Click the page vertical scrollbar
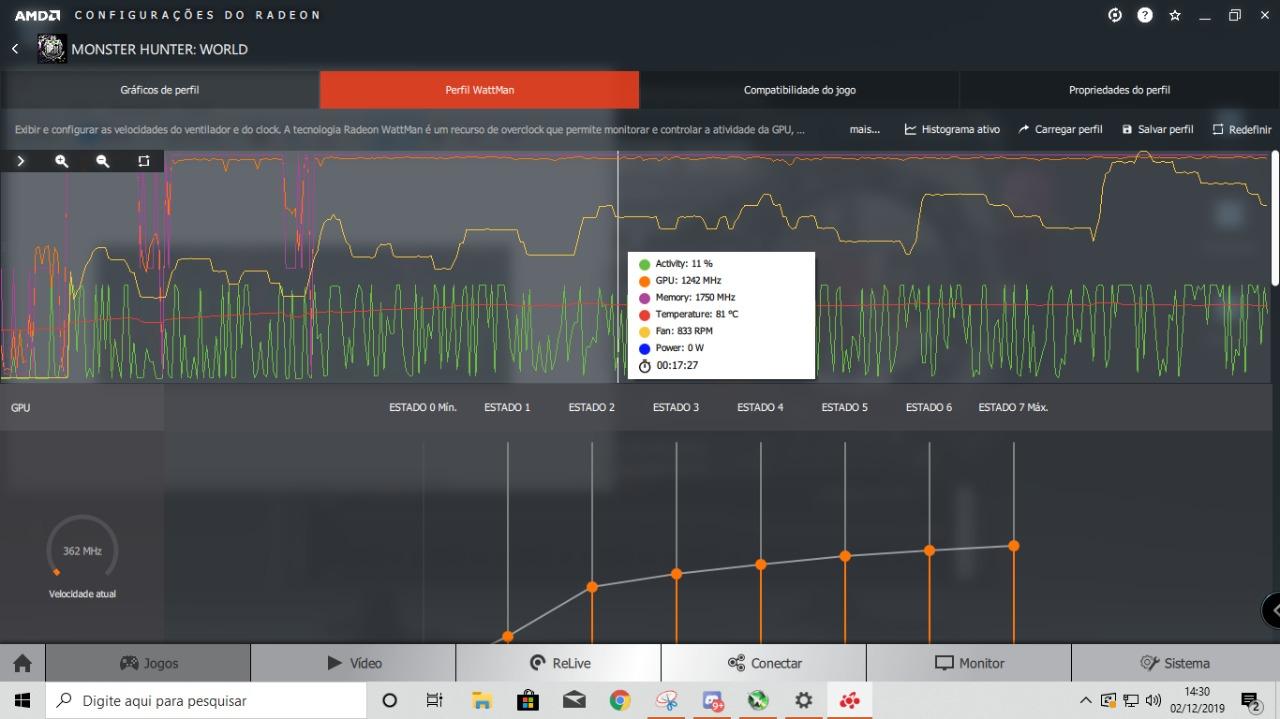1280x719 pixels. [1275, 217]
